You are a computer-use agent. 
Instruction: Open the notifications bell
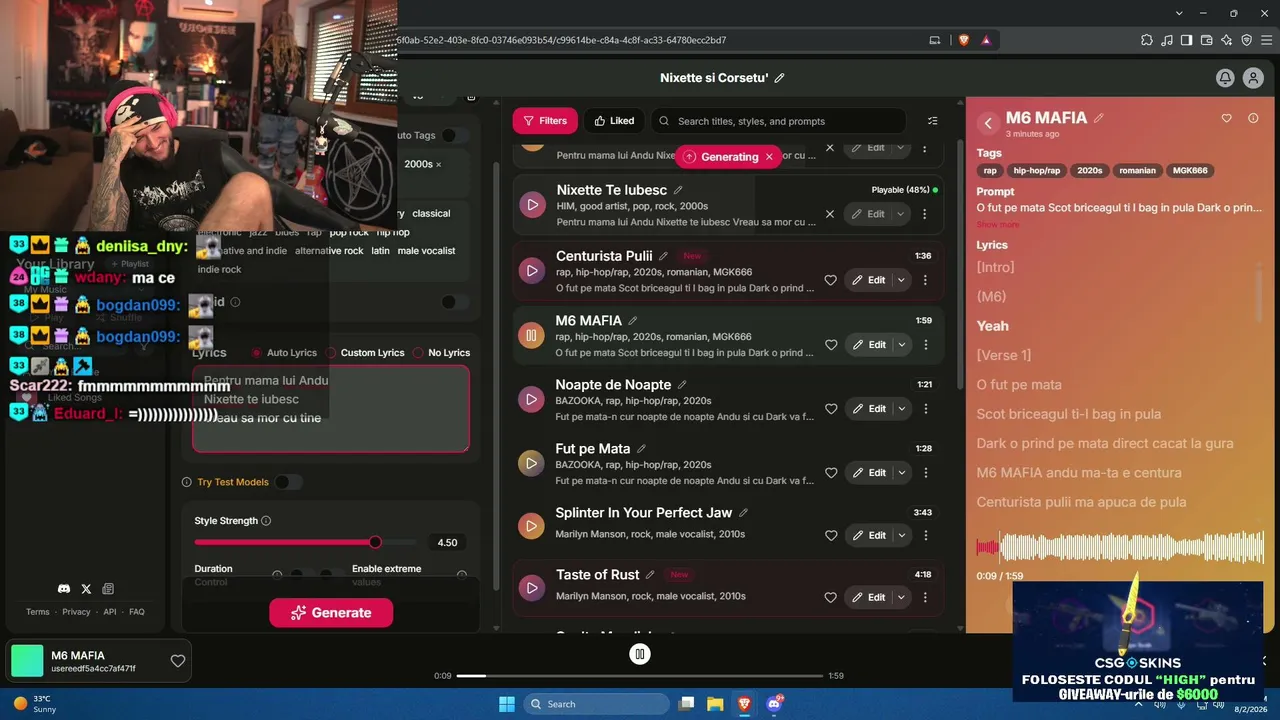coord(1225,78)
